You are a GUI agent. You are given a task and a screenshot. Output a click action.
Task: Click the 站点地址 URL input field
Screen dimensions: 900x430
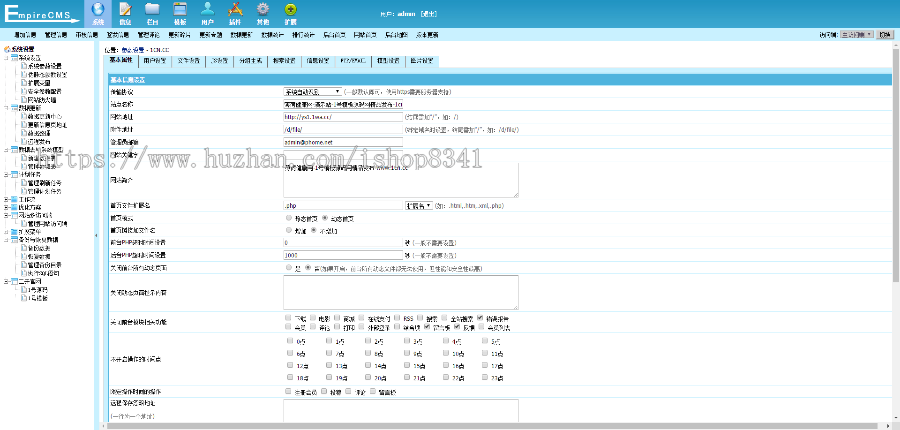click(341, 116)
